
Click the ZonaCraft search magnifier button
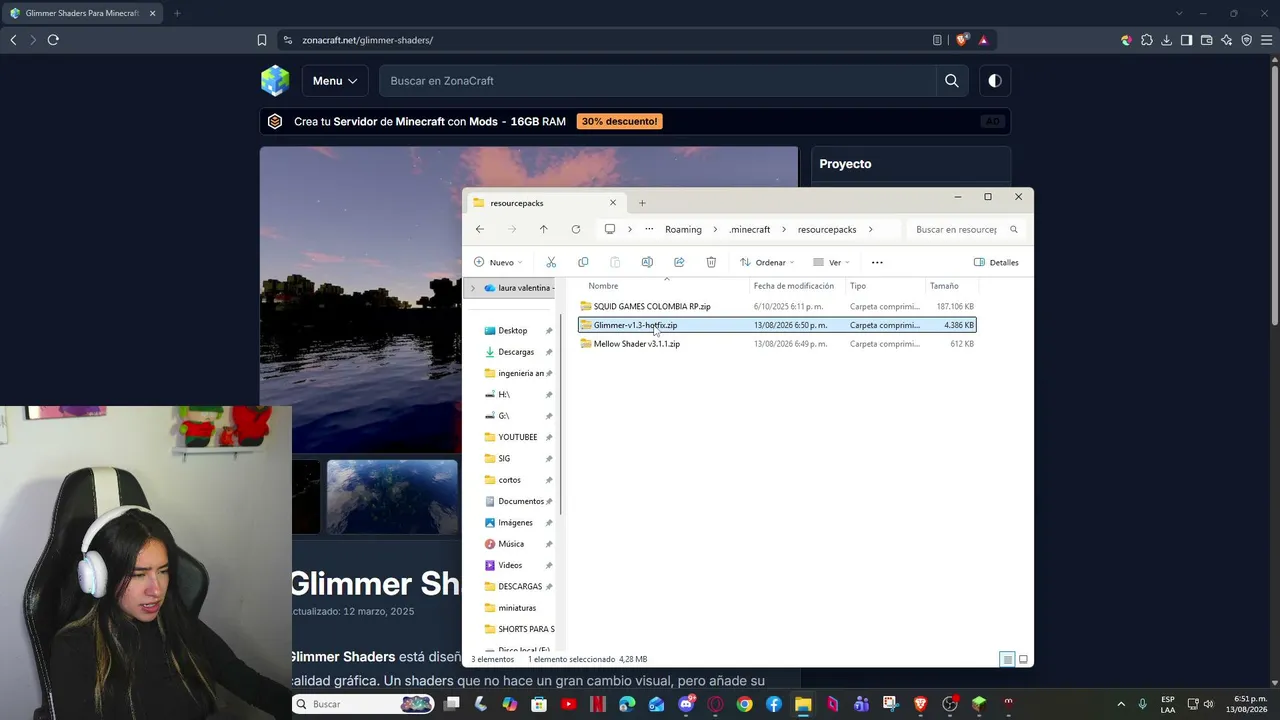point(952,81)
